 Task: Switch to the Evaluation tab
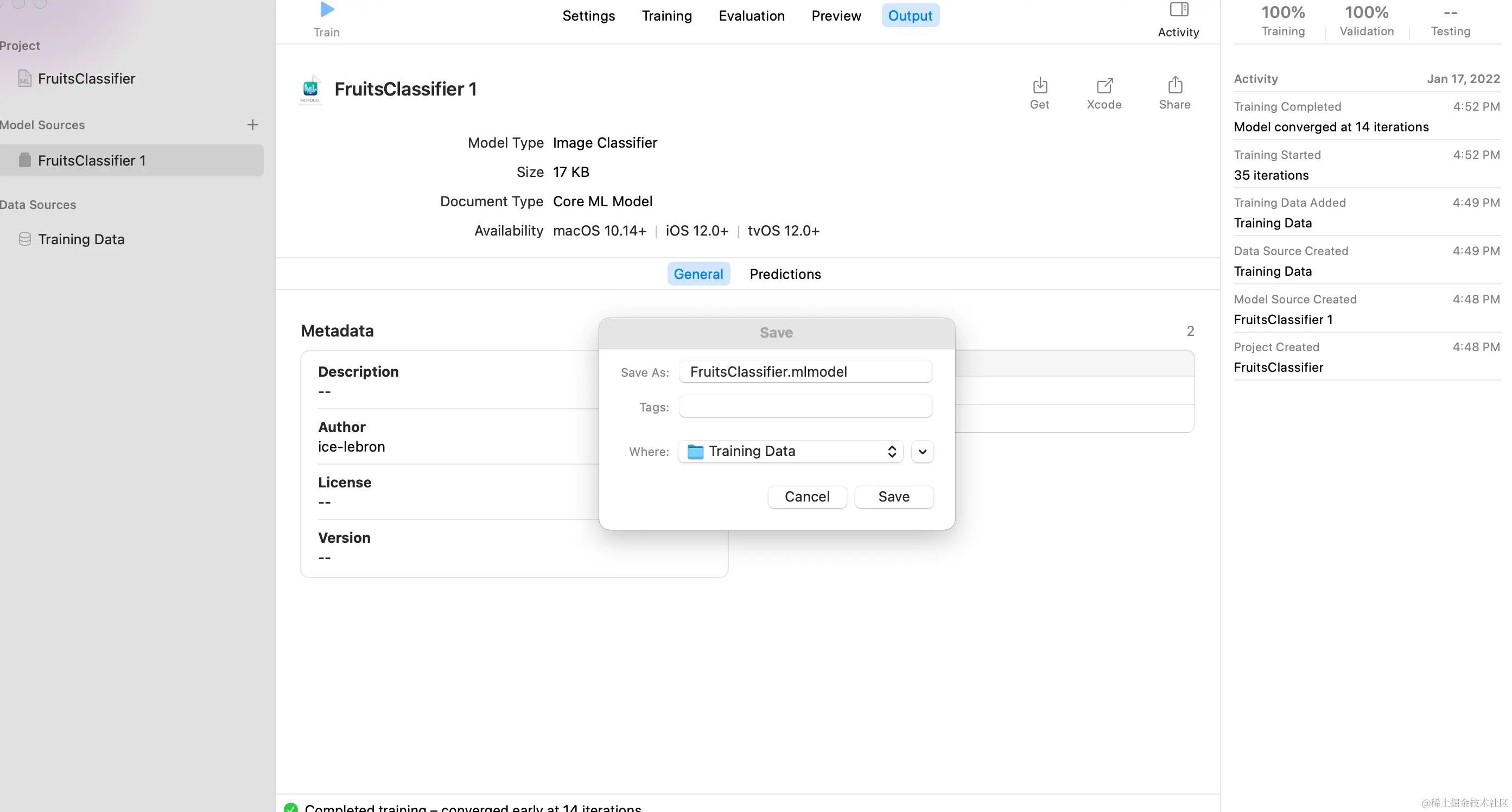pyautogui.click(x=751, y=16)
